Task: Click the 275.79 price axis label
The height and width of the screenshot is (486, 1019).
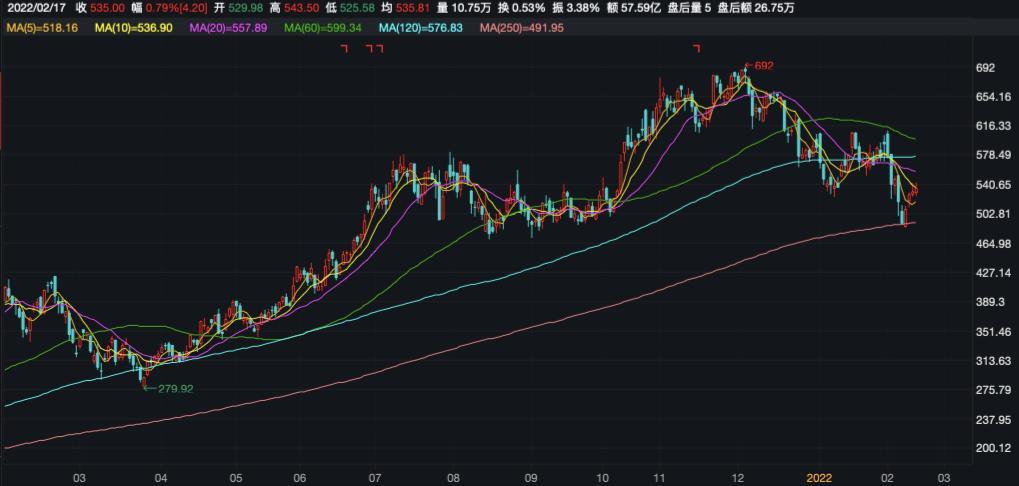Action: [992, 390]
